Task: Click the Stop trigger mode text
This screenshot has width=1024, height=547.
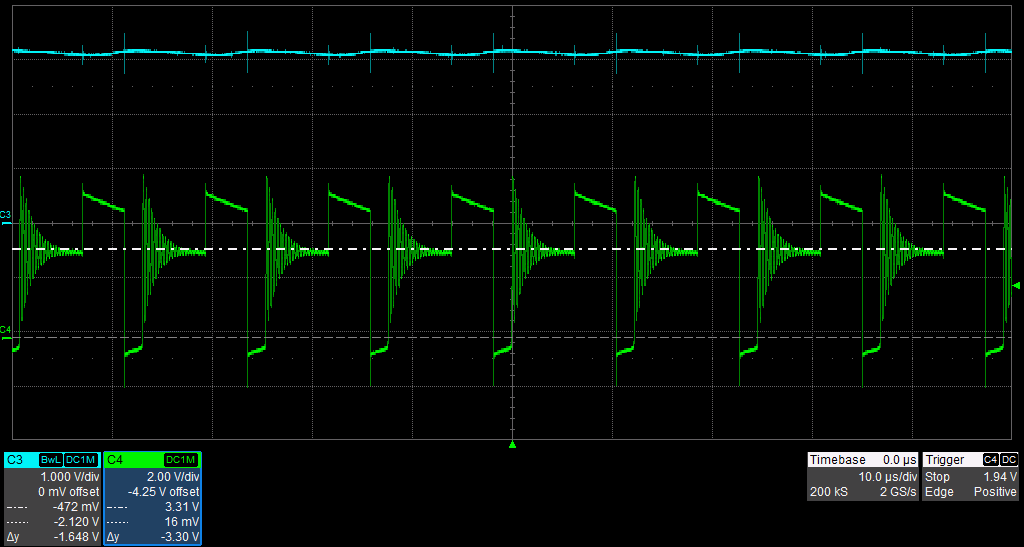Action: [937, 477]
